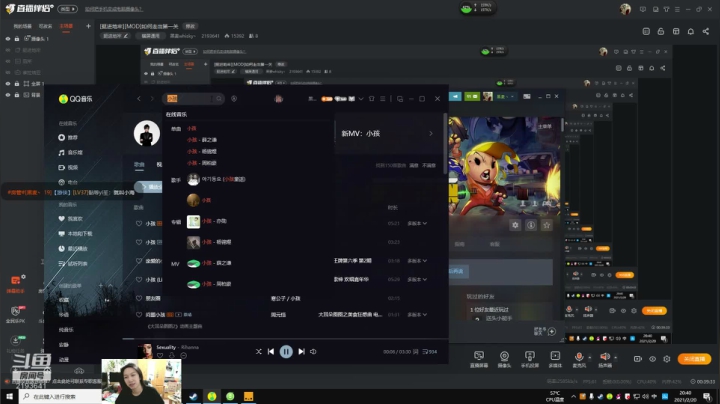Image resolution: width=720 pixels, height=404 pixels.
Task: Go forward in QQ音乐 navigation
Action: (x=152, y=99)
